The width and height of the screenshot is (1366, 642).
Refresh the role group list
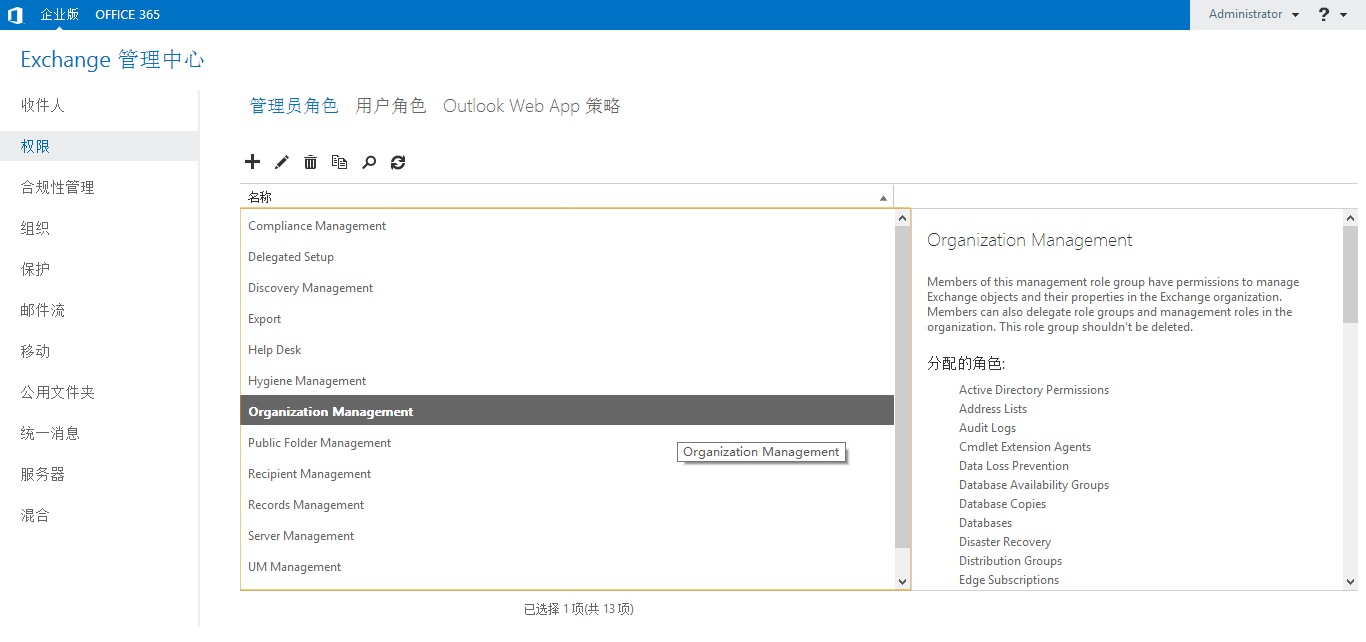pyautogui.click(x=398, y=162)
